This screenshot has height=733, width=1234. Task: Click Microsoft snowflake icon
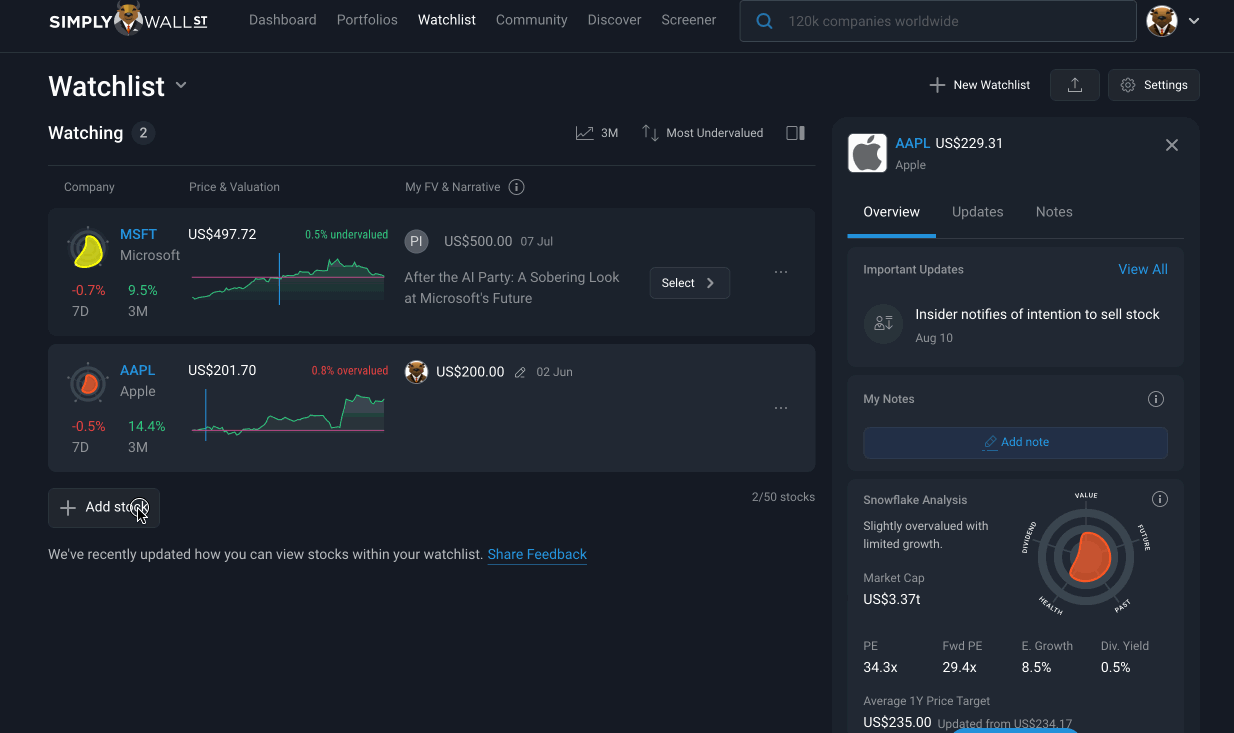pyautogui.click(x=88, y=249)
